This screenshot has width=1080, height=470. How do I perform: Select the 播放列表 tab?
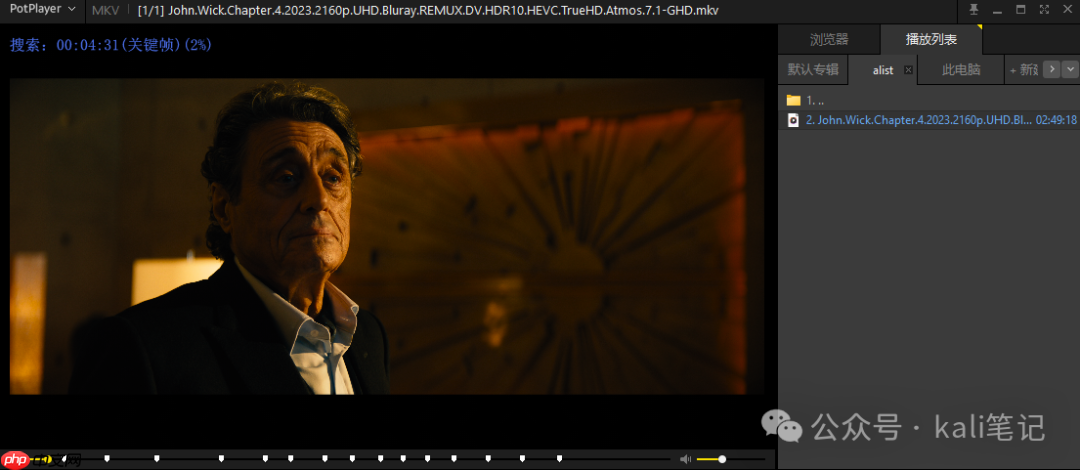point(931,39)
